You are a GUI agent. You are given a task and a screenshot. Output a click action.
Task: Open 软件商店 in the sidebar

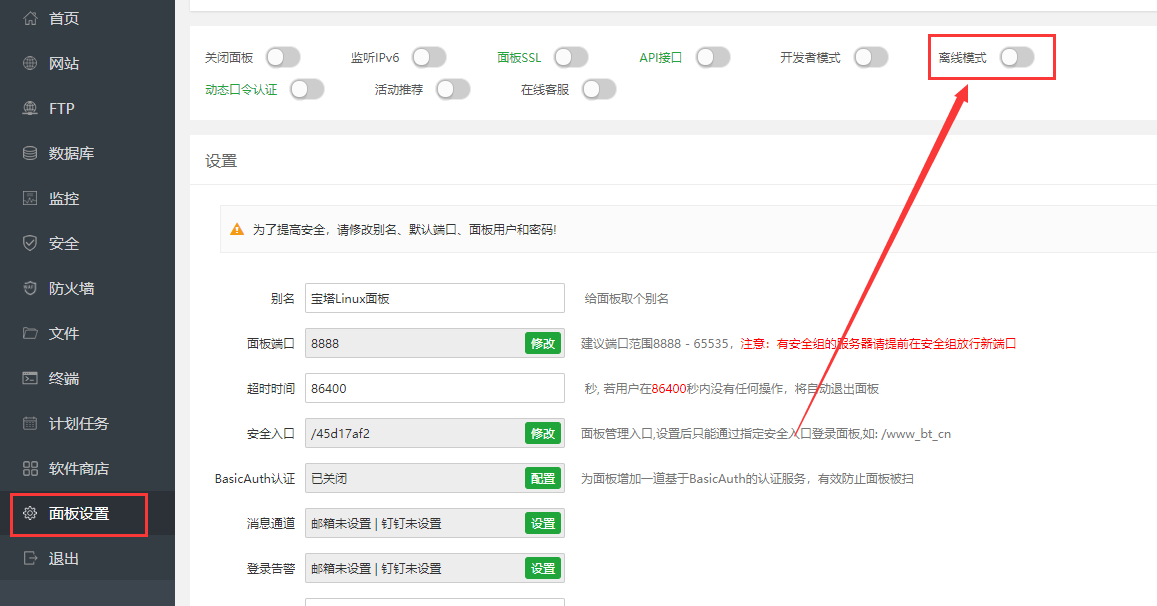click(78, 468)
